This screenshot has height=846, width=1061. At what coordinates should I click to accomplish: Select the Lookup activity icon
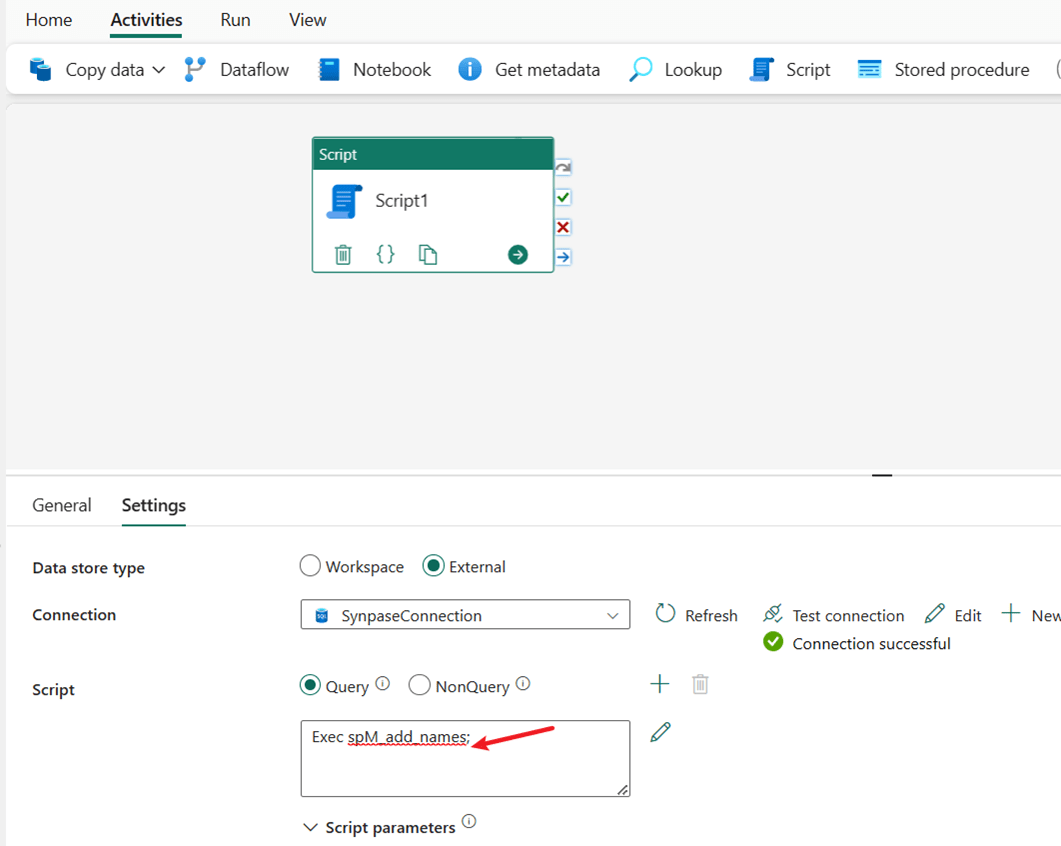click(x=639, y=69)
